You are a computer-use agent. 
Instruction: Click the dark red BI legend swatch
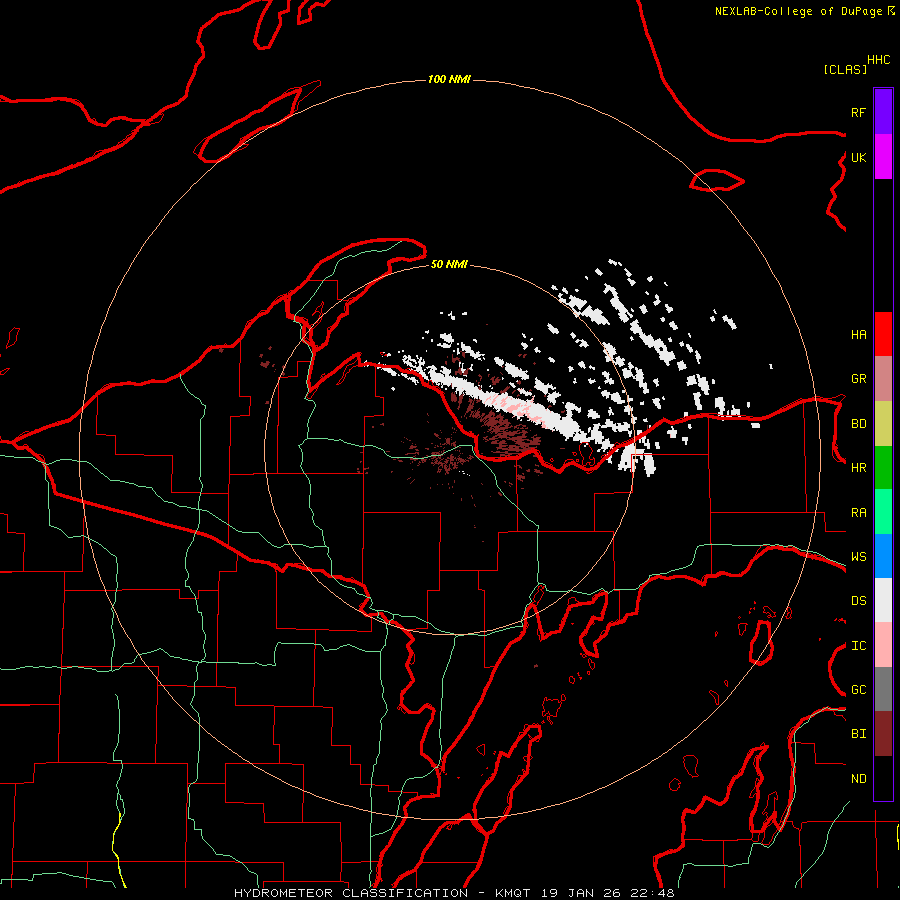pyautogui.click(x=883, y=734)
